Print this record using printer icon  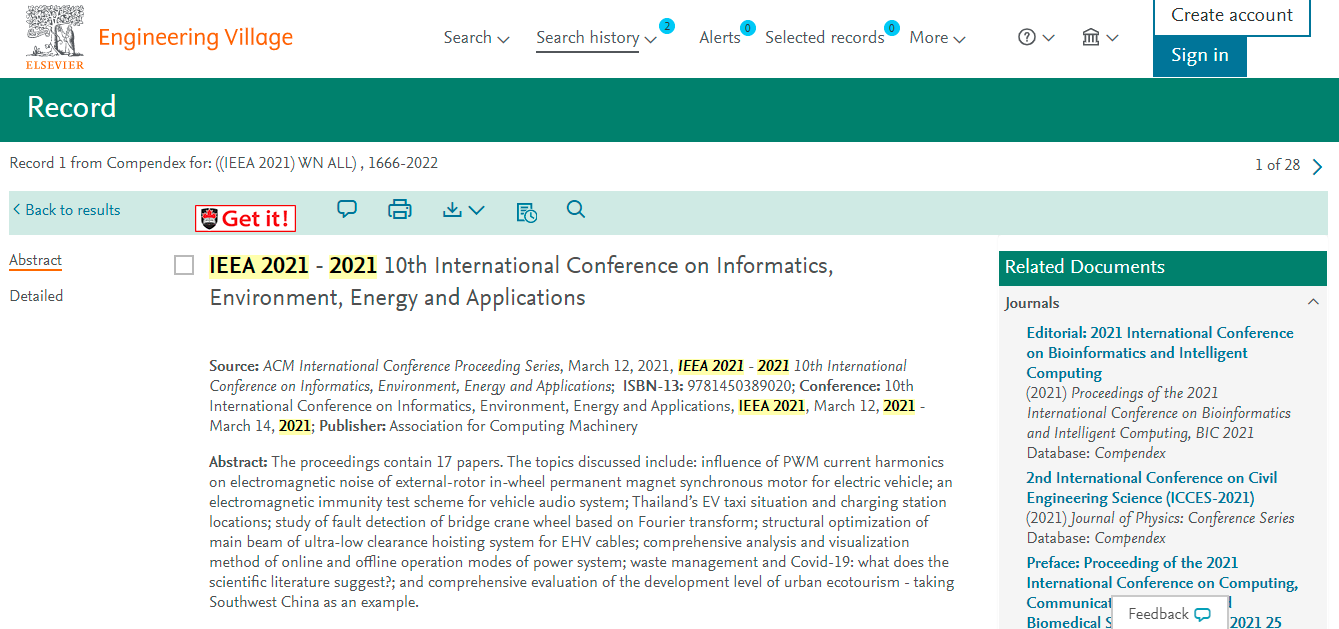coord(400,210)
